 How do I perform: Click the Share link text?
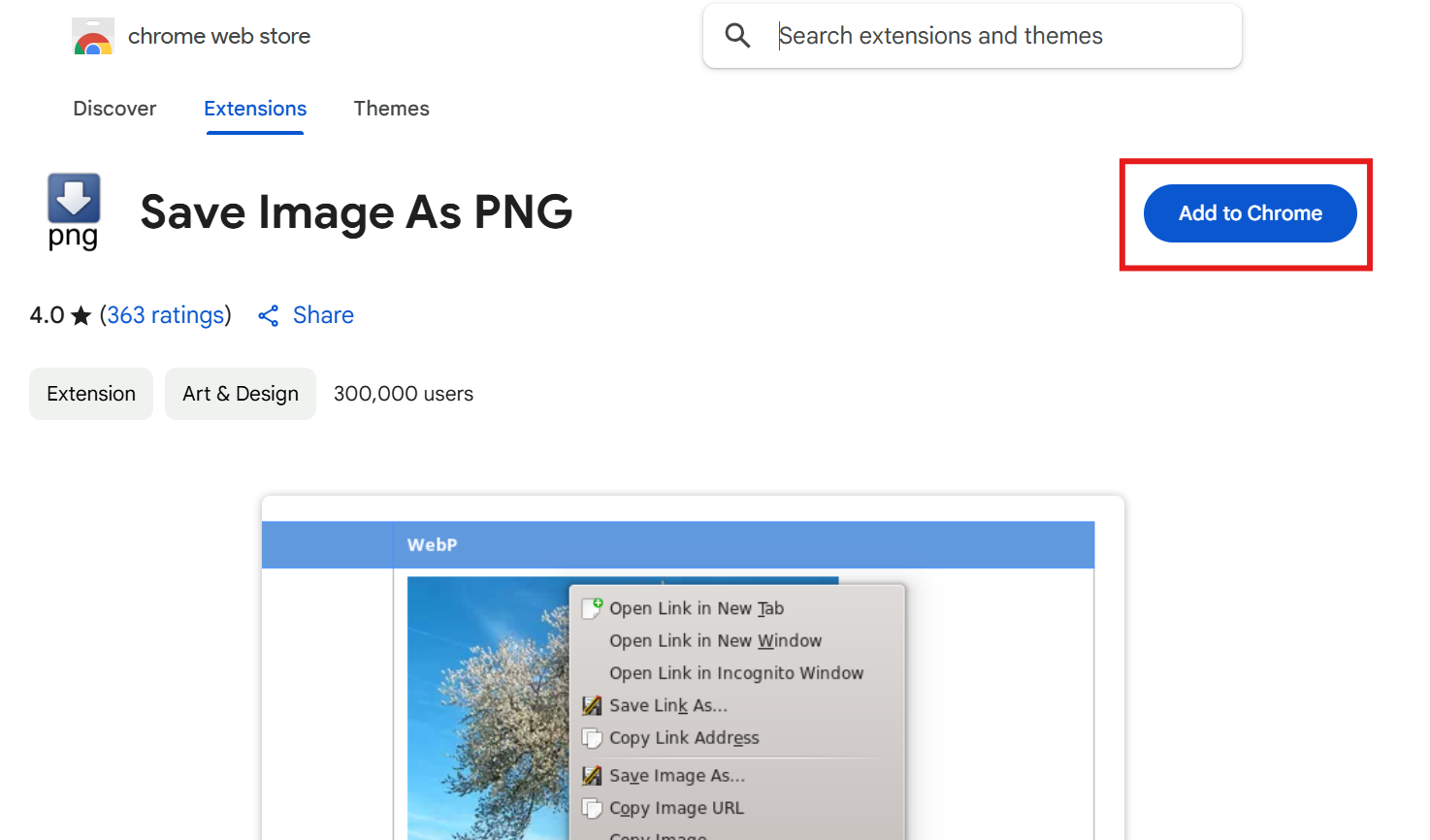click(x=323, y=315)
